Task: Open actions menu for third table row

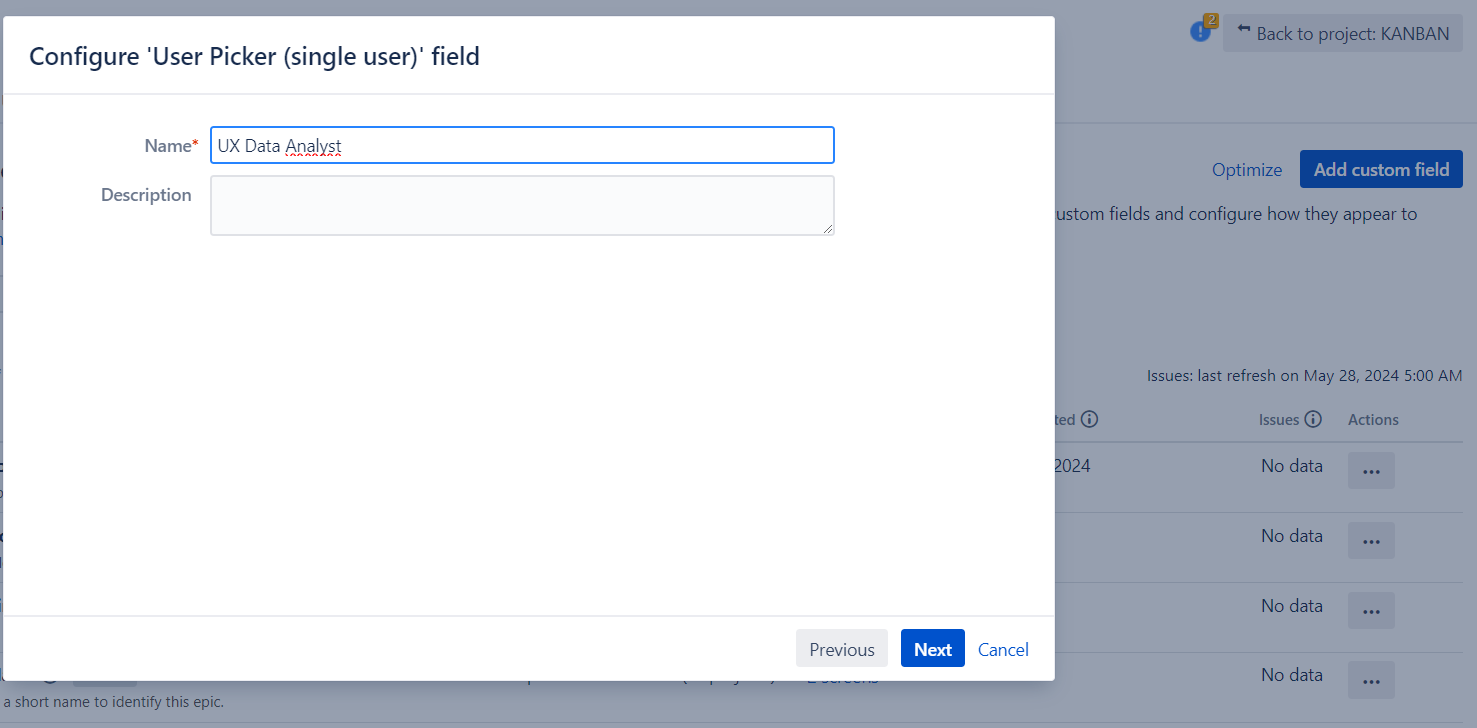Action: tap(1371, 611)
